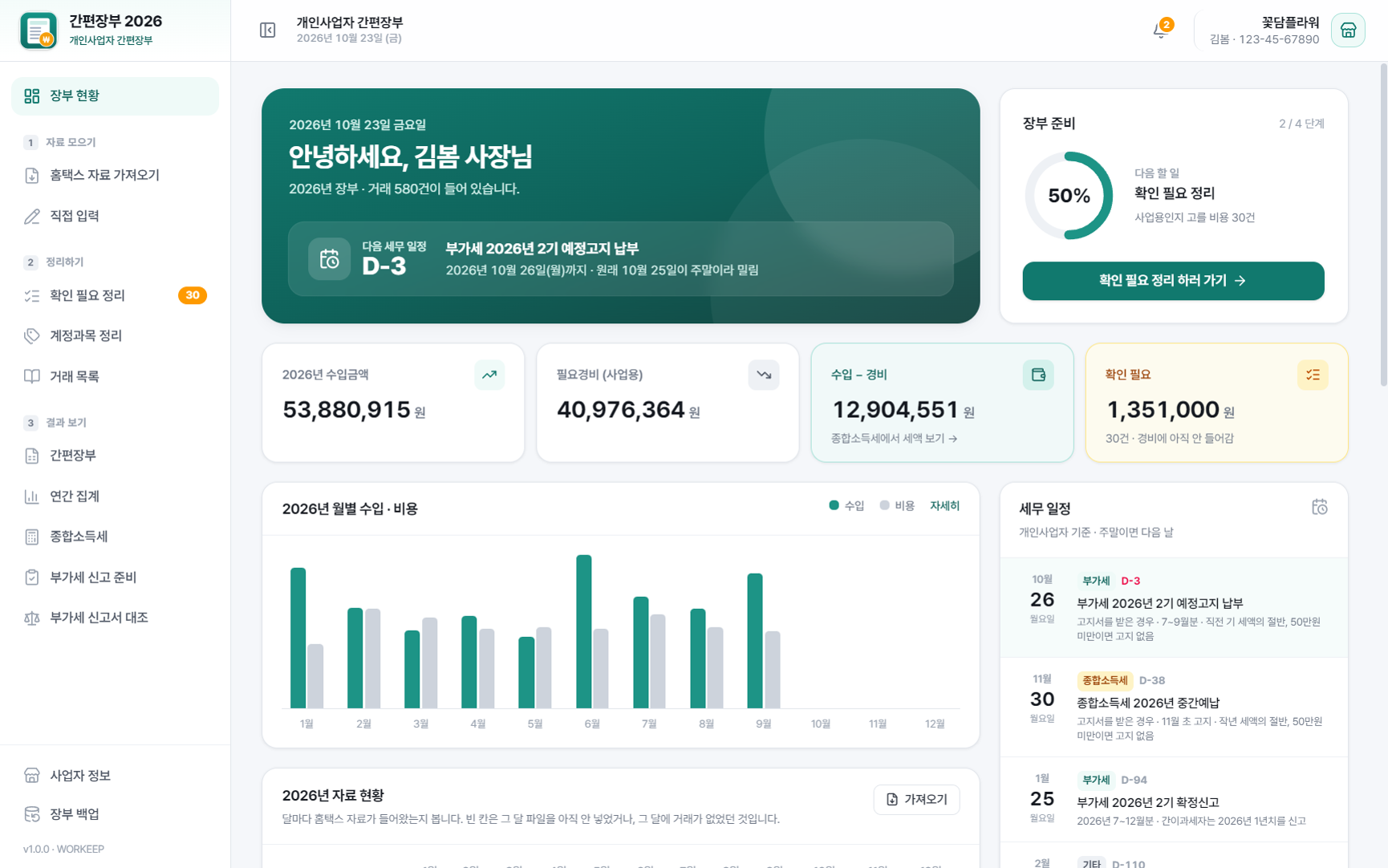Click the calendar-clock icon beside D-3
Screen dimensions: 1388x868
330,259
